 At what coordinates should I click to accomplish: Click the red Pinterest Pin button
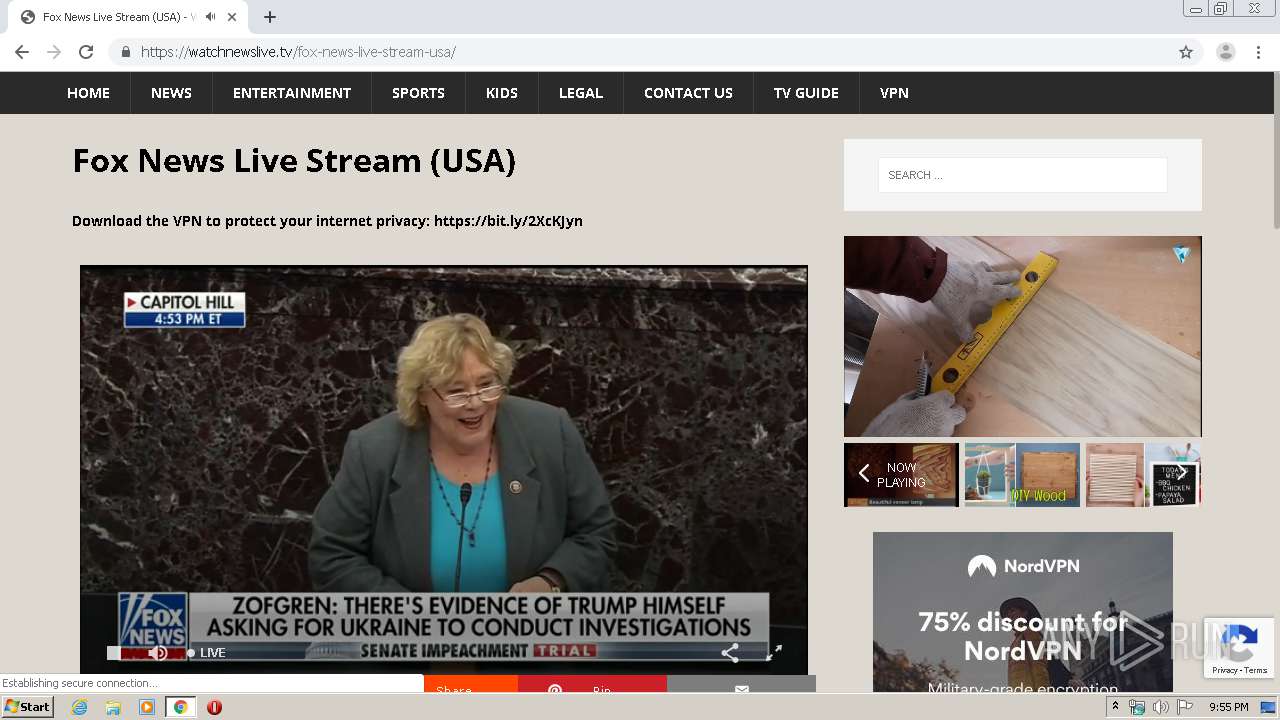592,684
